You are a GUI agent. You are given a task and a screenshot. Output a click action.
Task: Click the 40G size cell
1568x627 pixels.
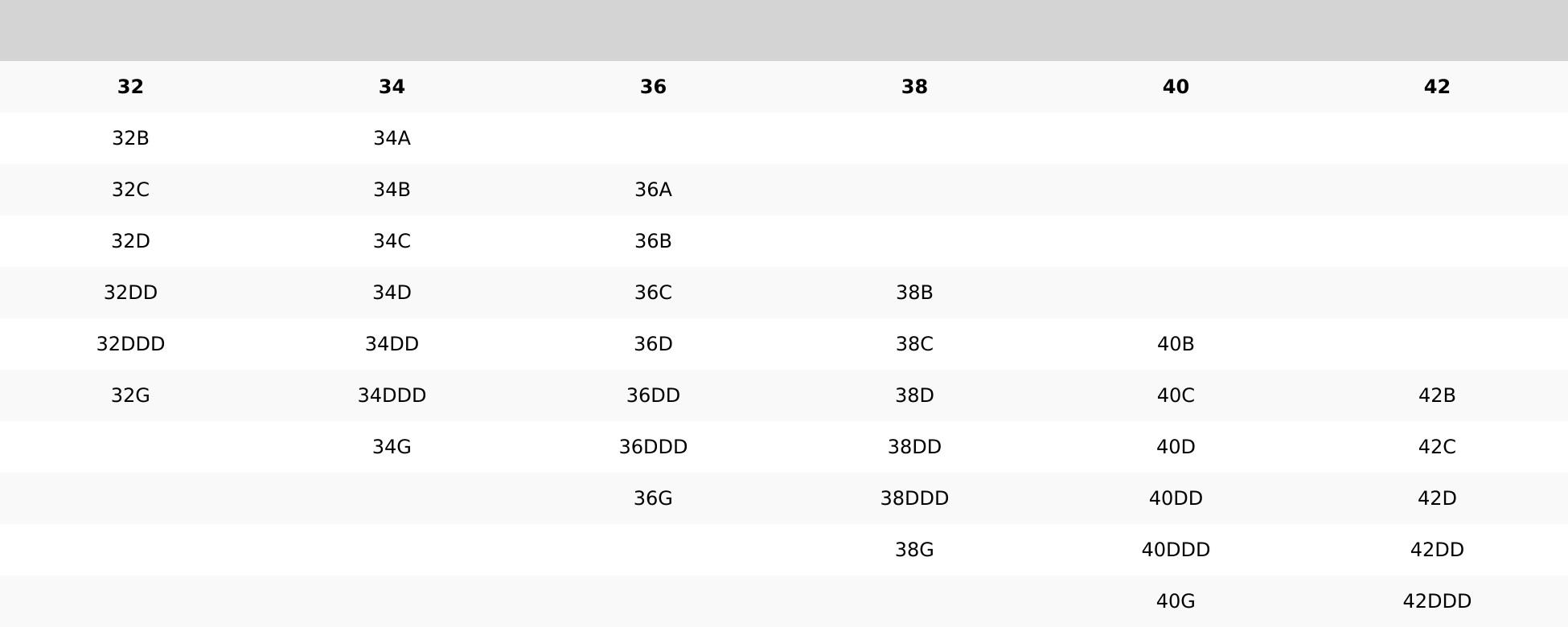(x=1176, y=601)
